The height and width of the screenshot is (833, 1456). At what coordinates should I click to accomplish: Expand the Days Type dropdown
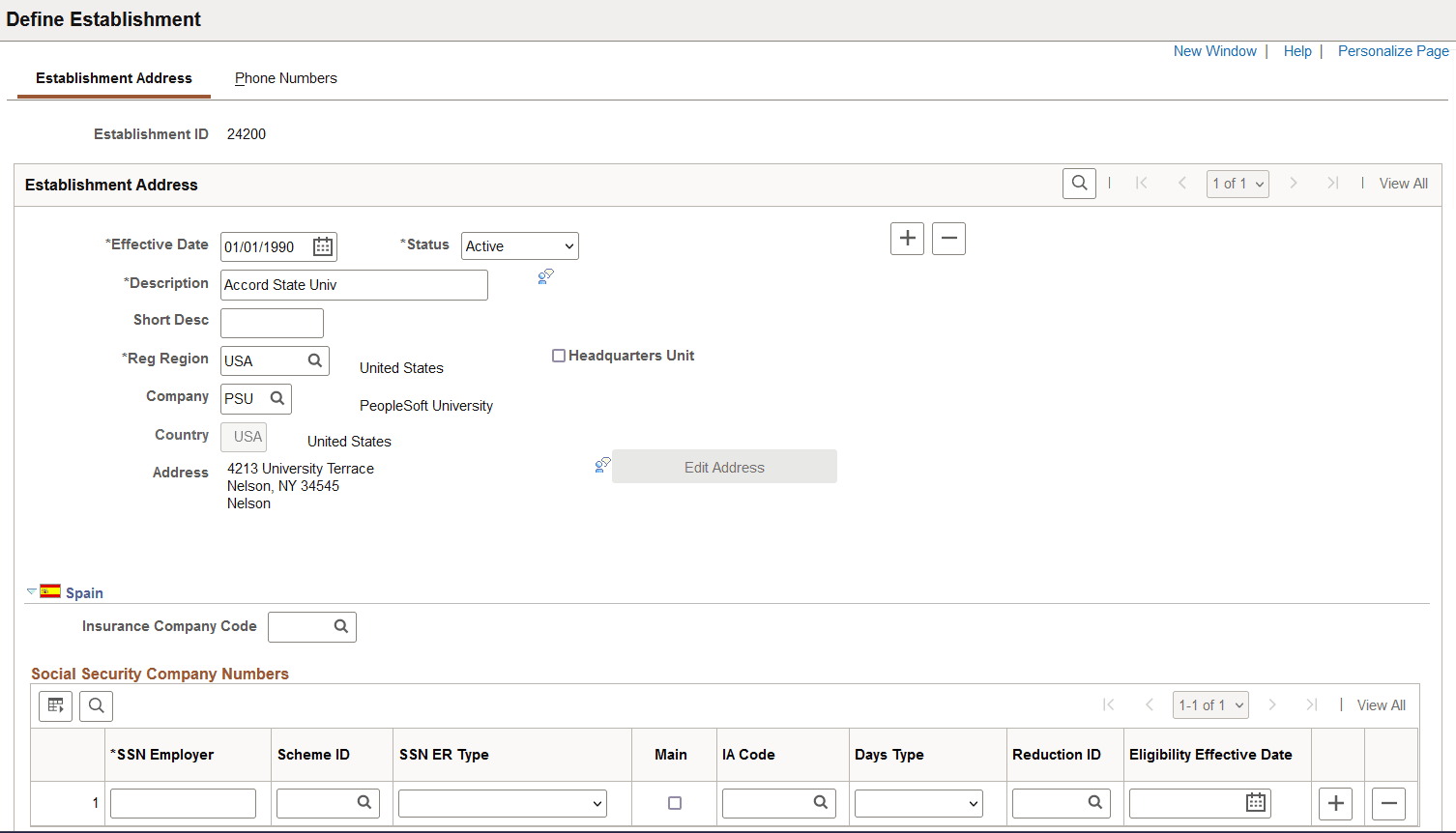tap(918, 803)
